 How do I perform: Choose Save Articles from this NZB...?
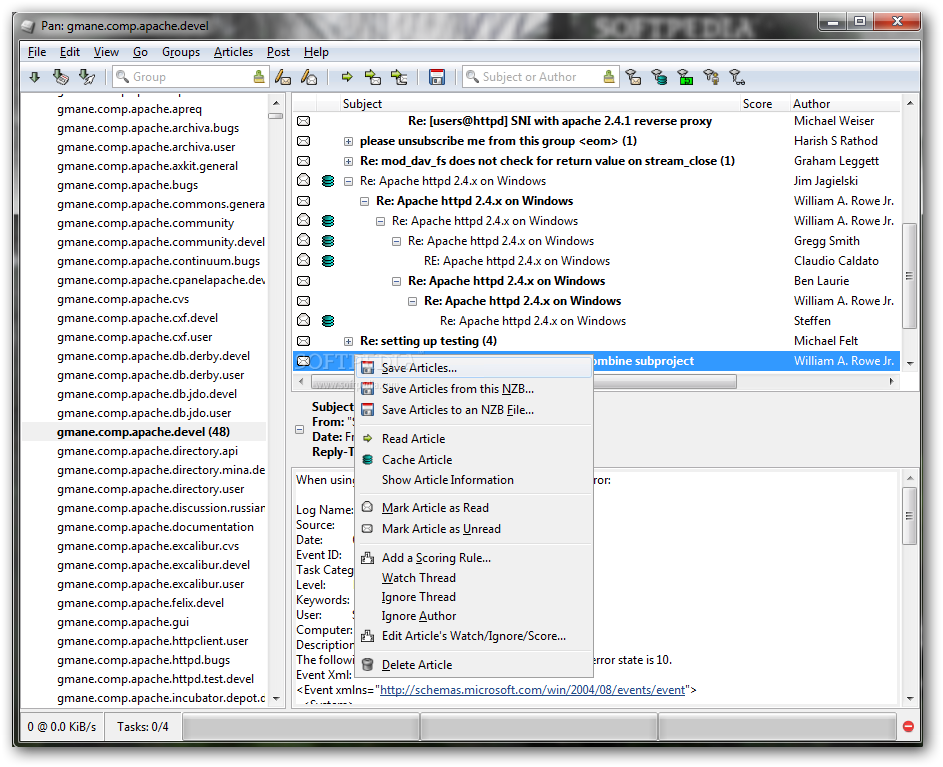point(474,389)
